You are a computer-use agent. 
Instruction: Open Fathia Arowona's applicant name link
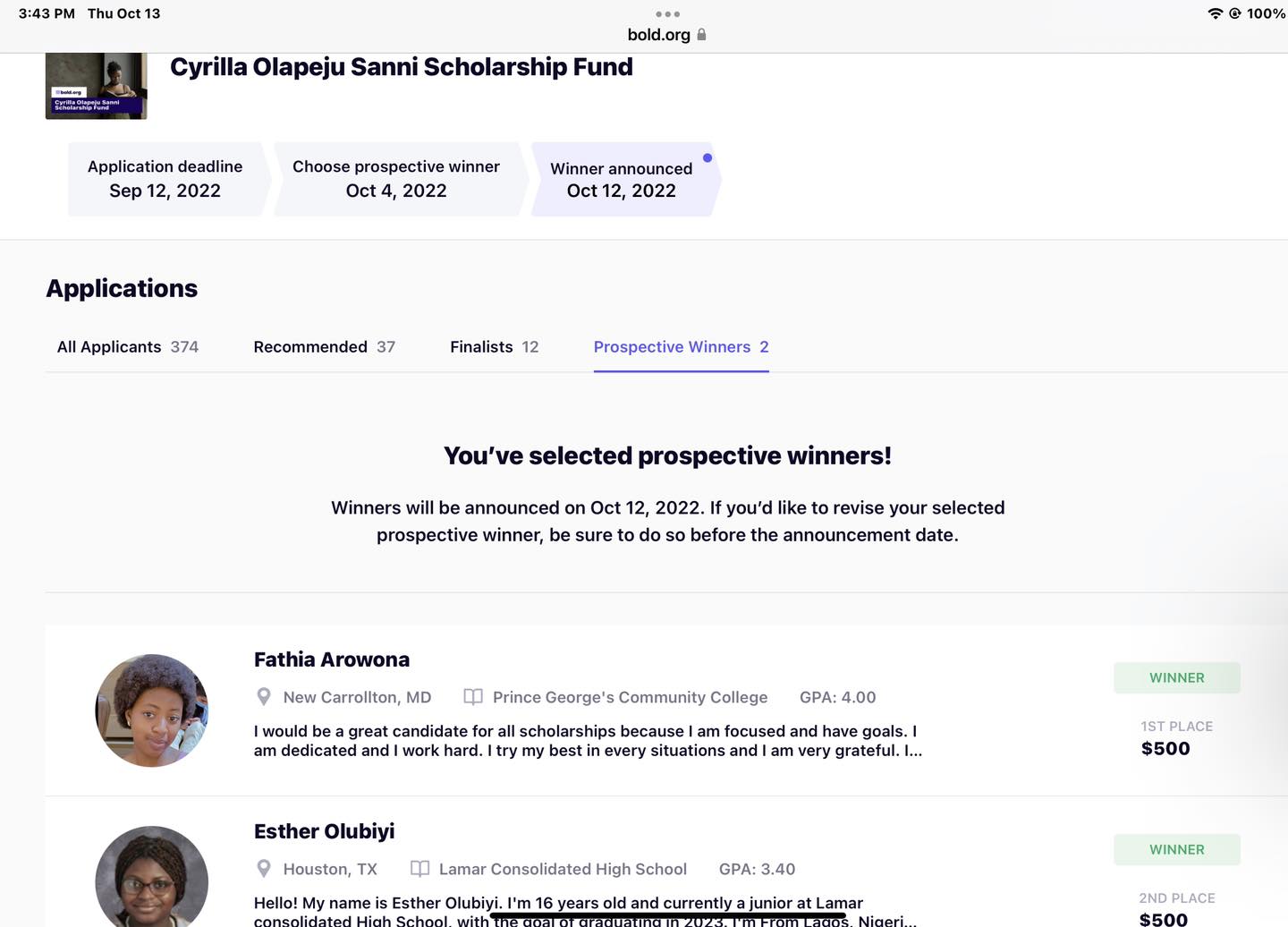(x=332, y=659)
